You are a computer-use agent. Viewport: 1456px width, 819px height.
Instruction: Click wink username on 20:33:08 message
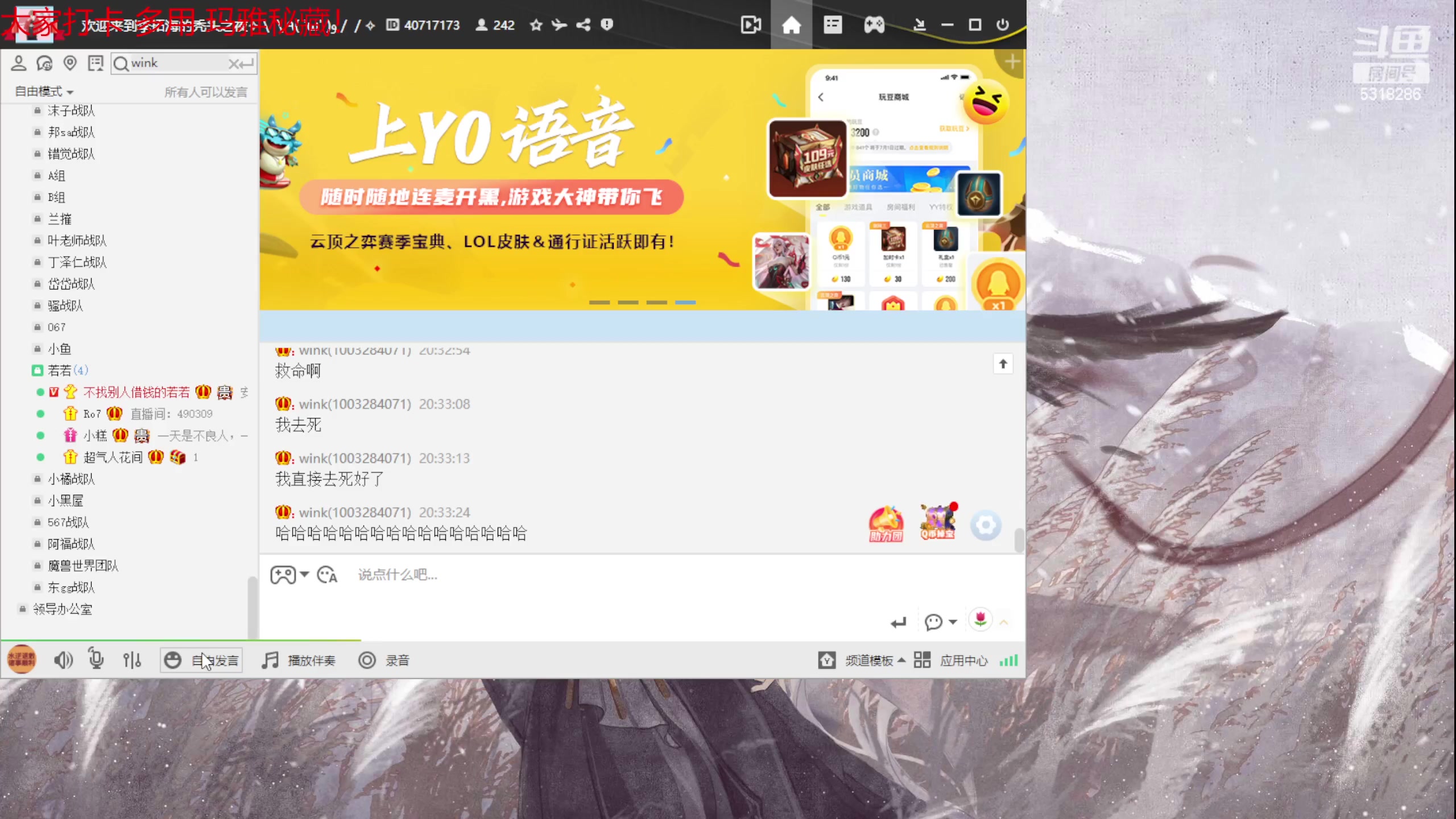click(x=355, y=404)
